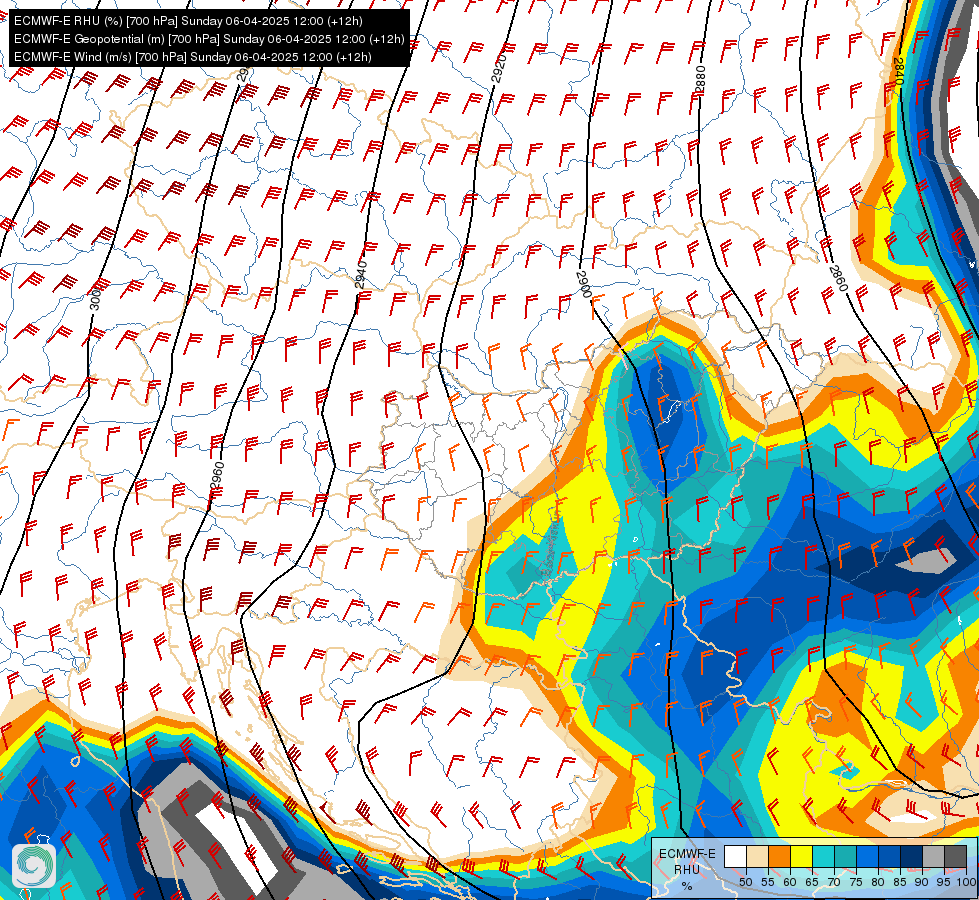
Task: Click the swirl logo icon at bottom-left
Action: 34,865
